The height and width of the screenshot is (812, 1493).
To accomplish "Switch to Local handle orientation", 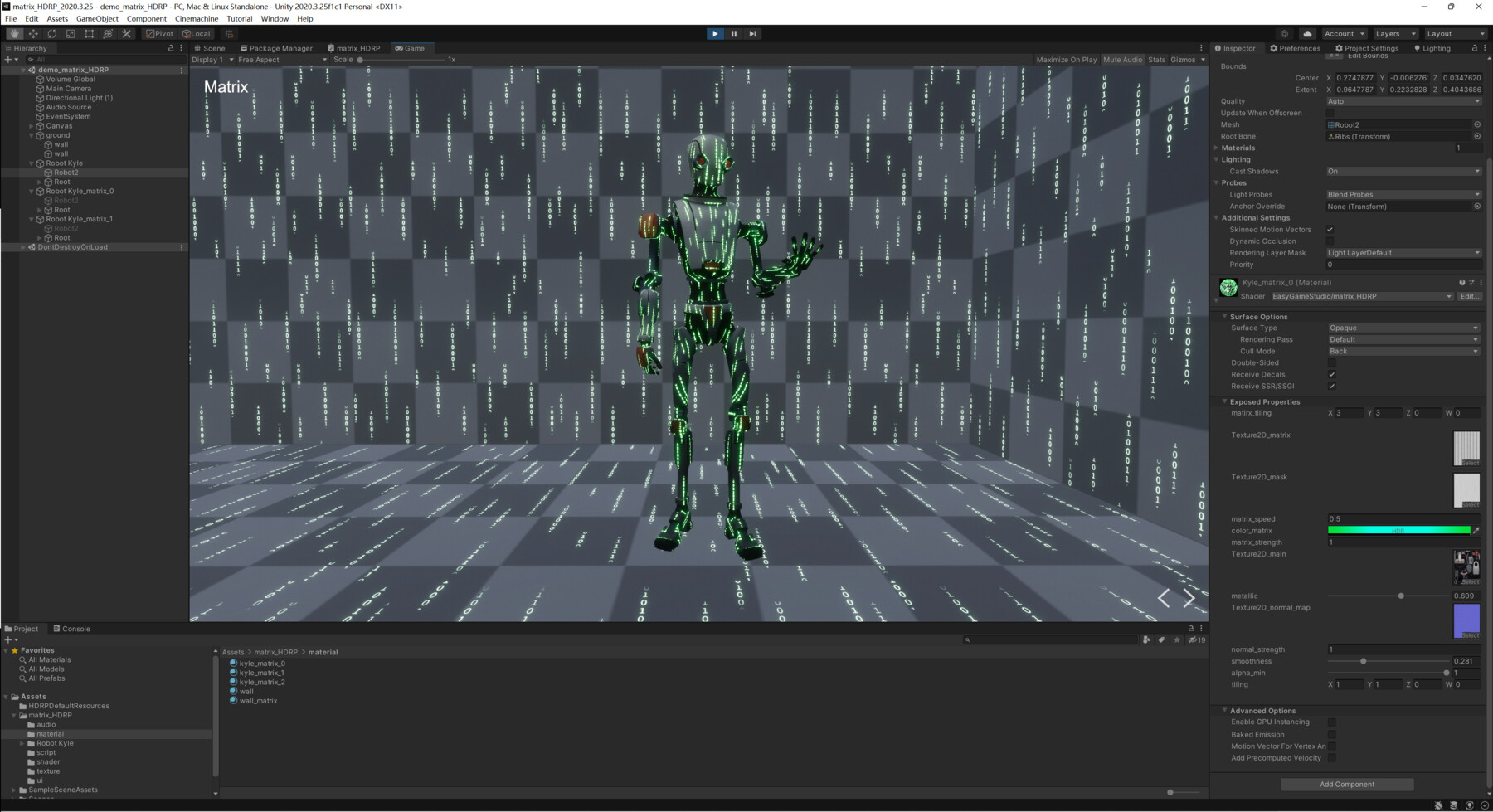I will coord(197,33).
